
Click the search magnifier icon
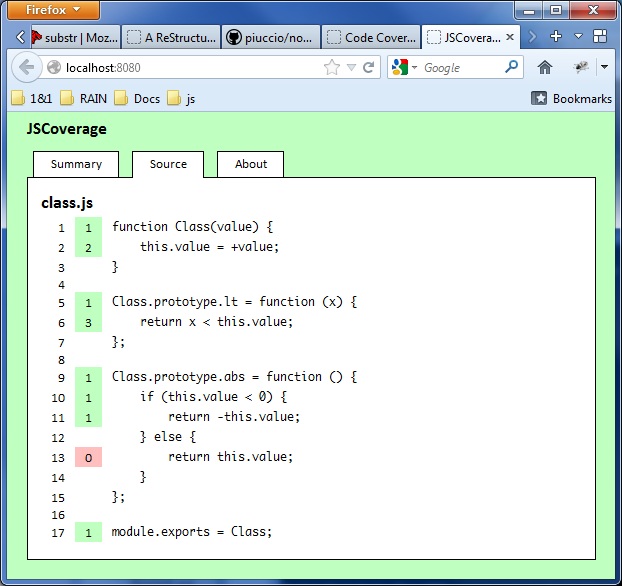[512, 67]
